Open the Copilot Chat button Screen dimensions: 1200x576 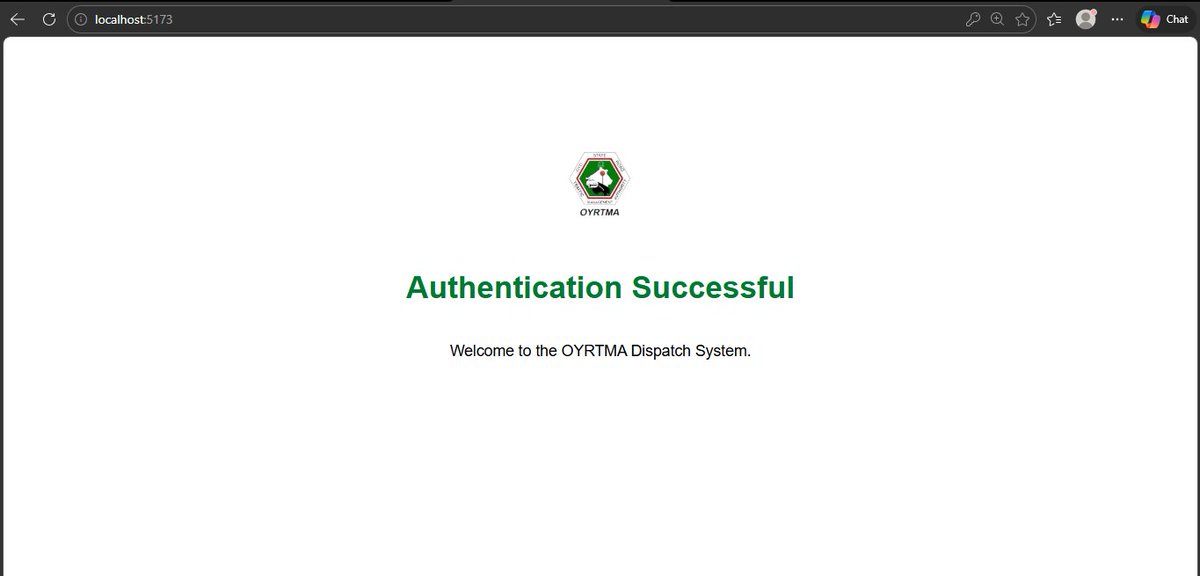point(1167,19)
